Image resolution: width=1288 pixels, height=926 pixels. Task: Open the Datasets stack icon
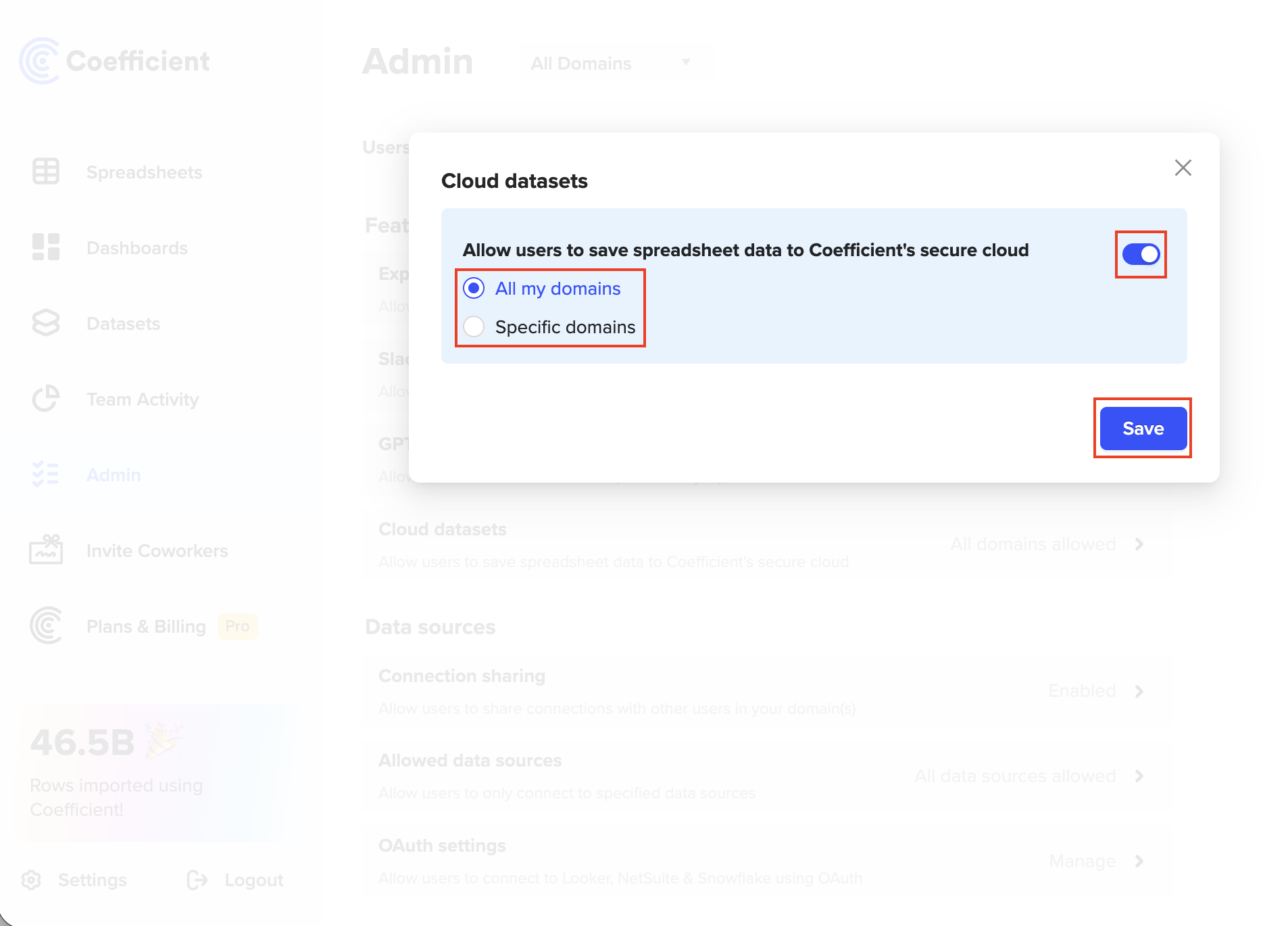click(x=46, y=323)
